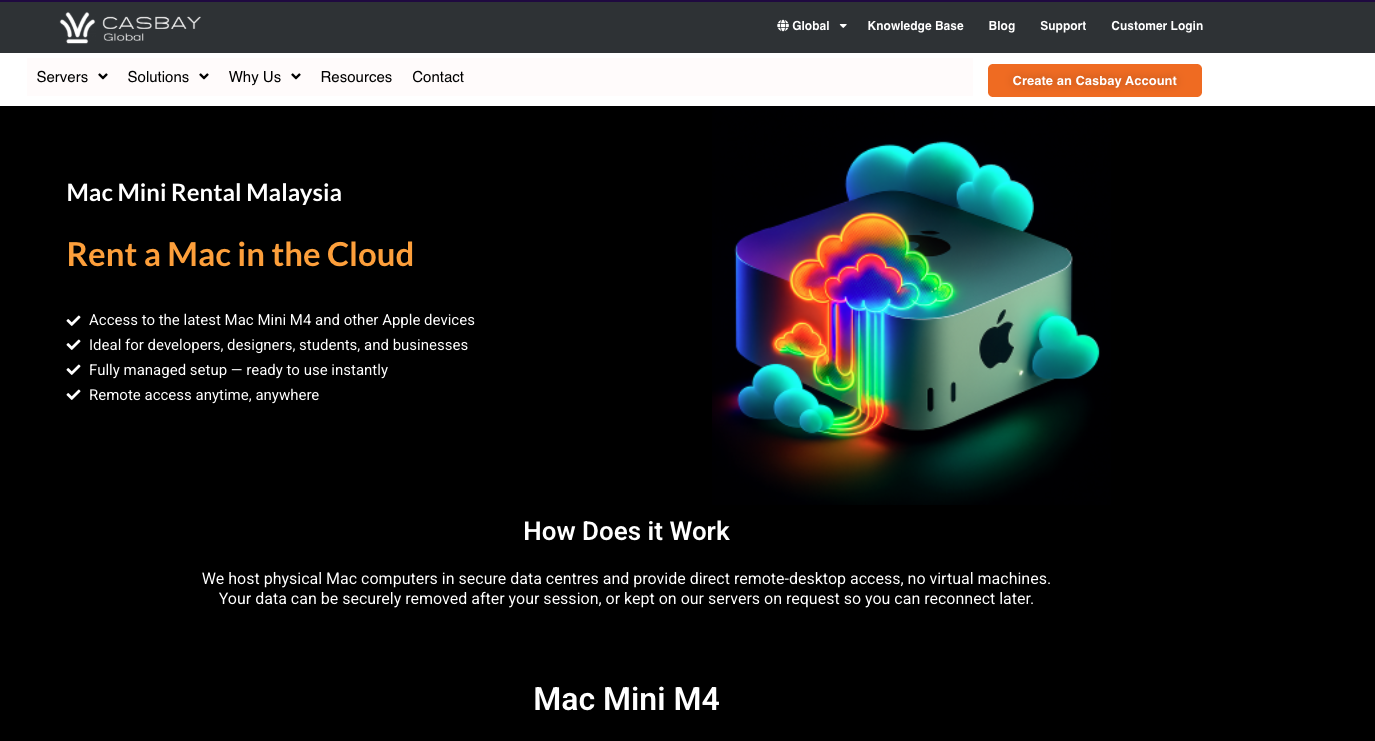Open the Why Us dropdown menu
The height and width of the screenshot is (741, 1375).
tap(265, 77)
